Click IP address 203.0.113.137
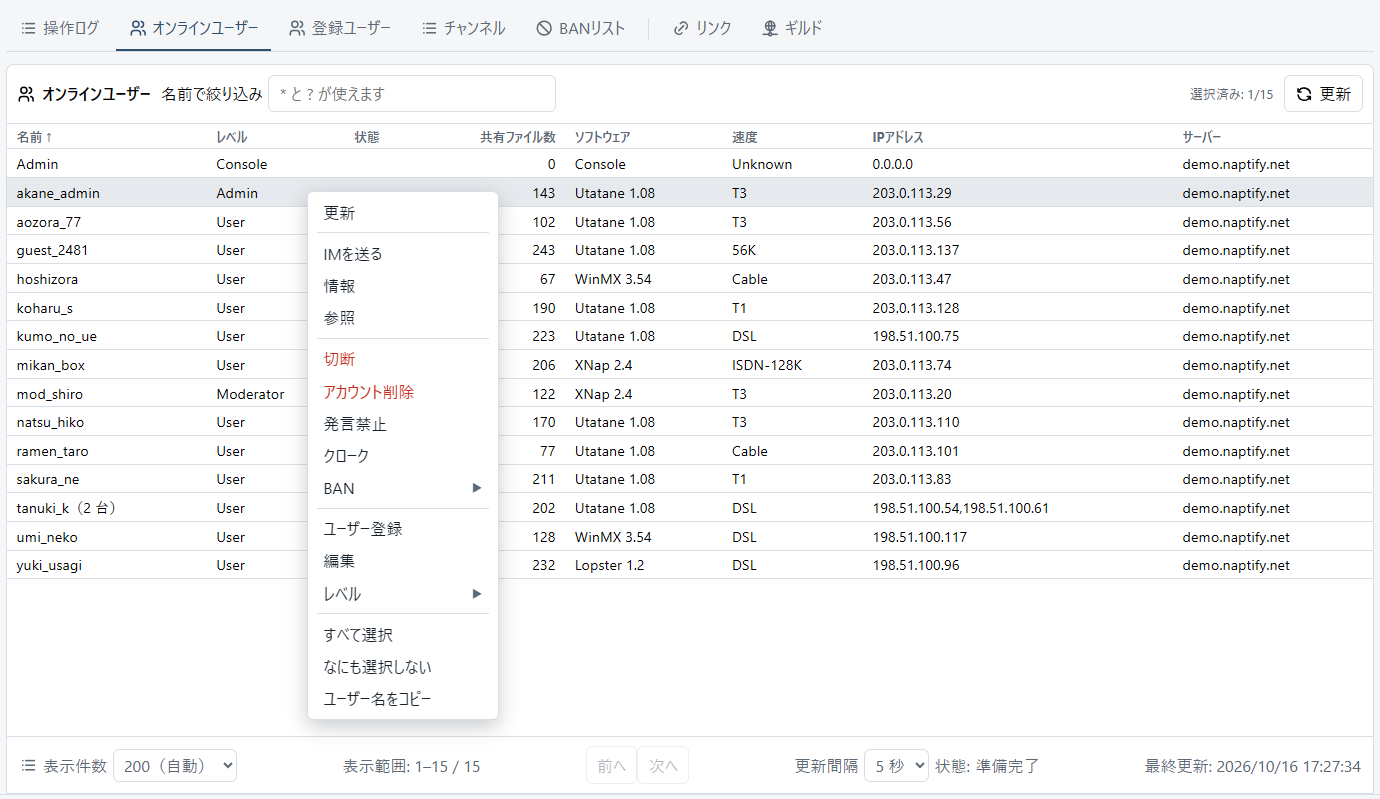Image resolution: width=1380 pixels, height=799 pixels. (915, 250)
